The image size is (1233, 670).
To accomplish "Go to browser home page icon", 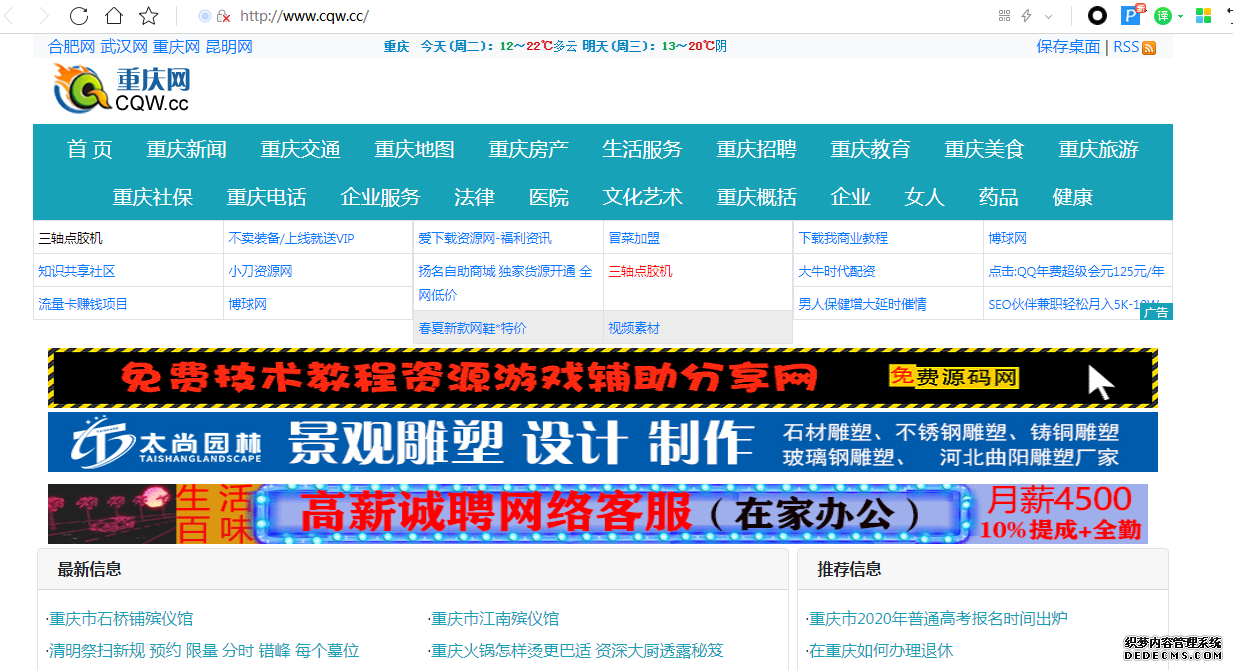I will coord(114,16).
